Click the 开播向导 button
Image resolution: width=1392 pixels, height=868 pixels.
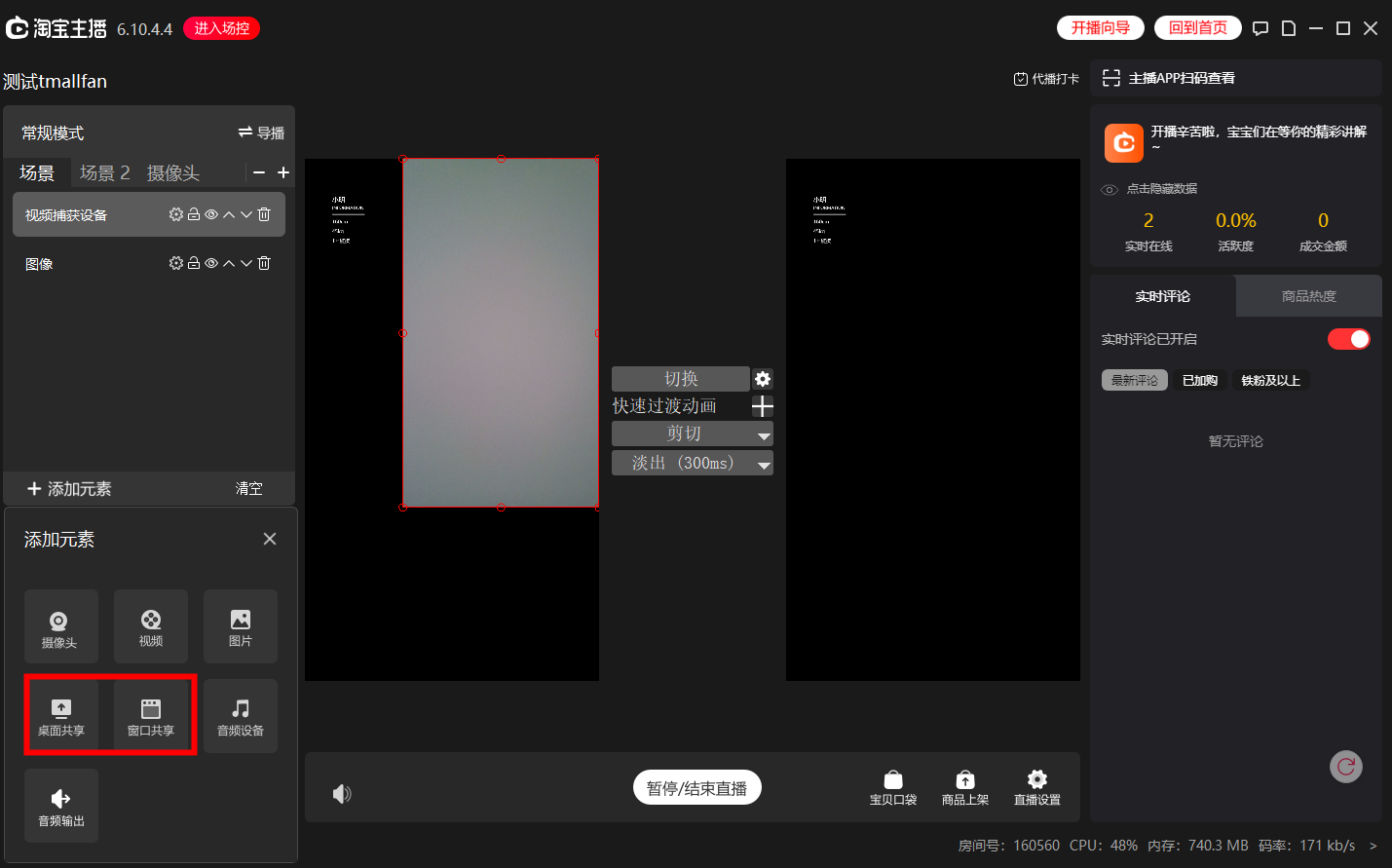[x=1100, y=28]
